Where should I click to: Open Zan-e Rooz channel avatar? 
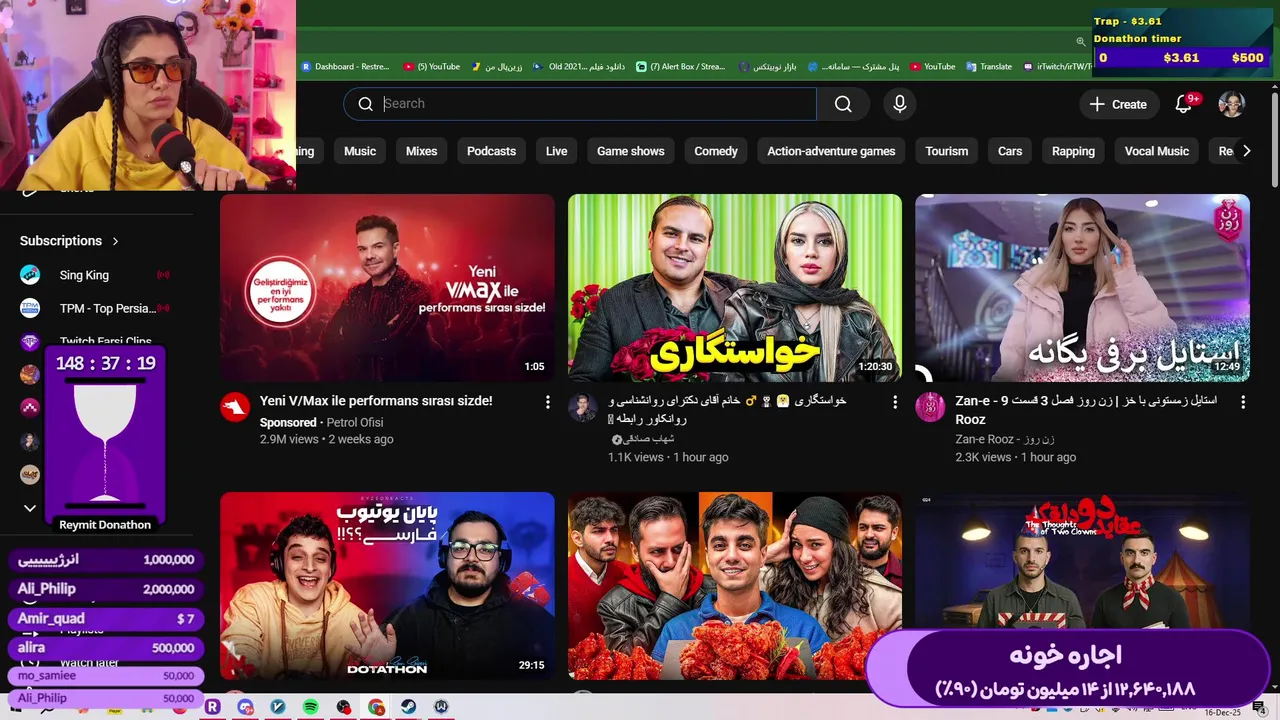930,407
